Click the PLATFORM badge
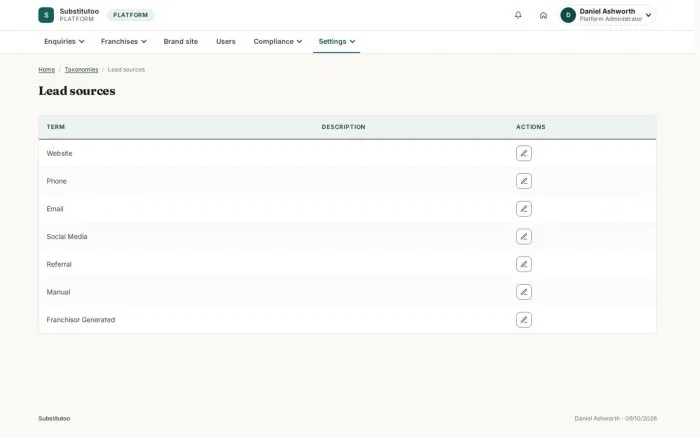The height and width of the screenshot is (438, 700). tap(130, 15)
